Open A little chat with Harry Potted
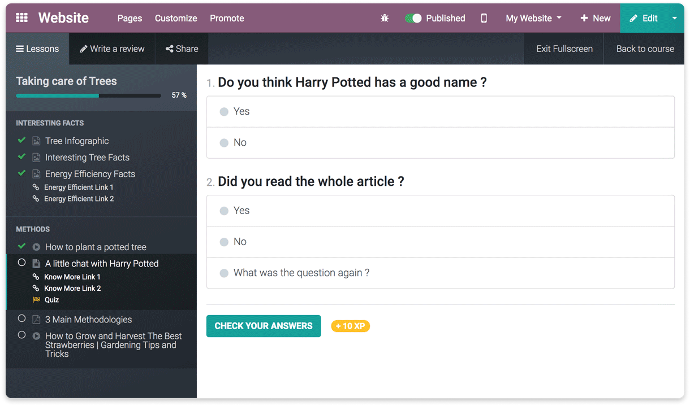690x406 pixels. 102,263
